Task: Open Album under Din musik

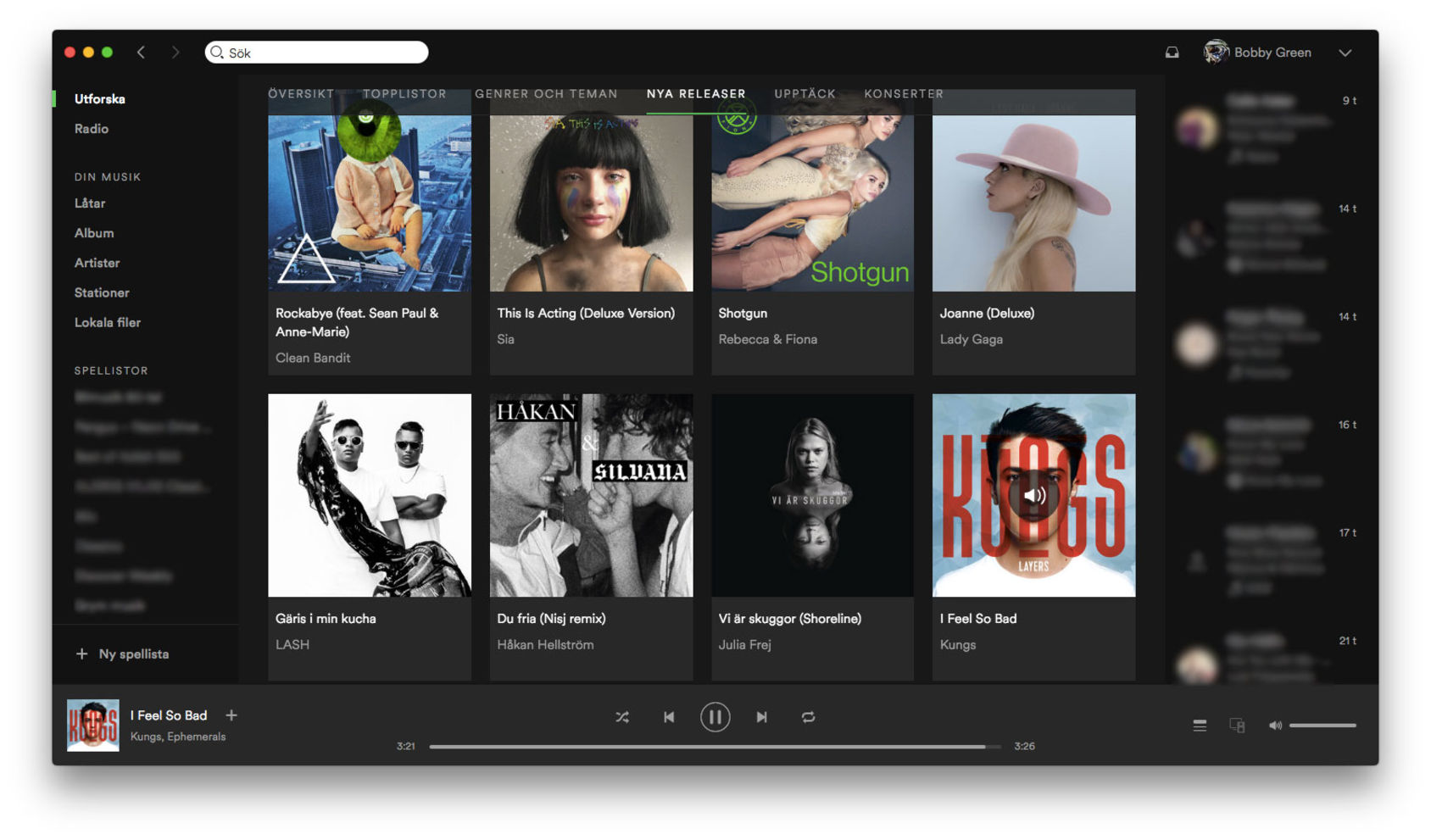Action: [x=94, y=233]
